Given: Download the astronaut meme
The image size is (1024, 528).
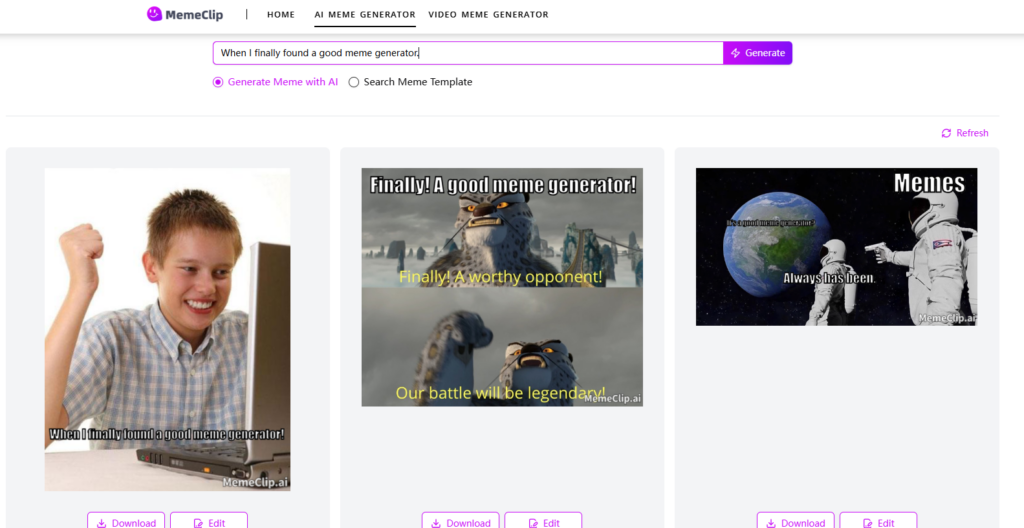Looking at the screenshot, I should pos(795,521).
